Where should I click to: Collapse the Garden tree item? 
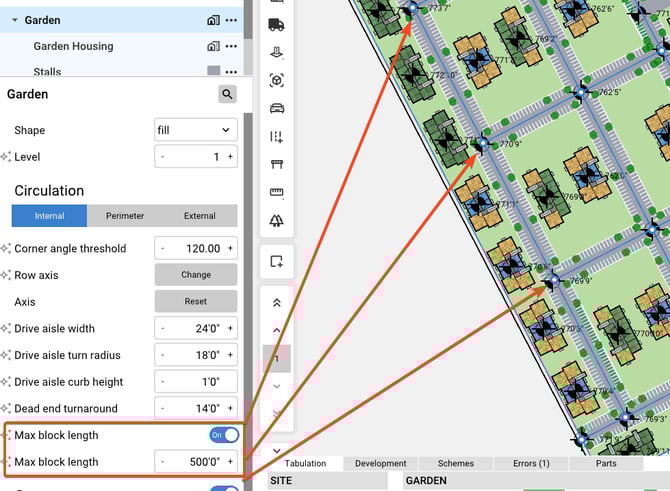(x=15, y=20)
